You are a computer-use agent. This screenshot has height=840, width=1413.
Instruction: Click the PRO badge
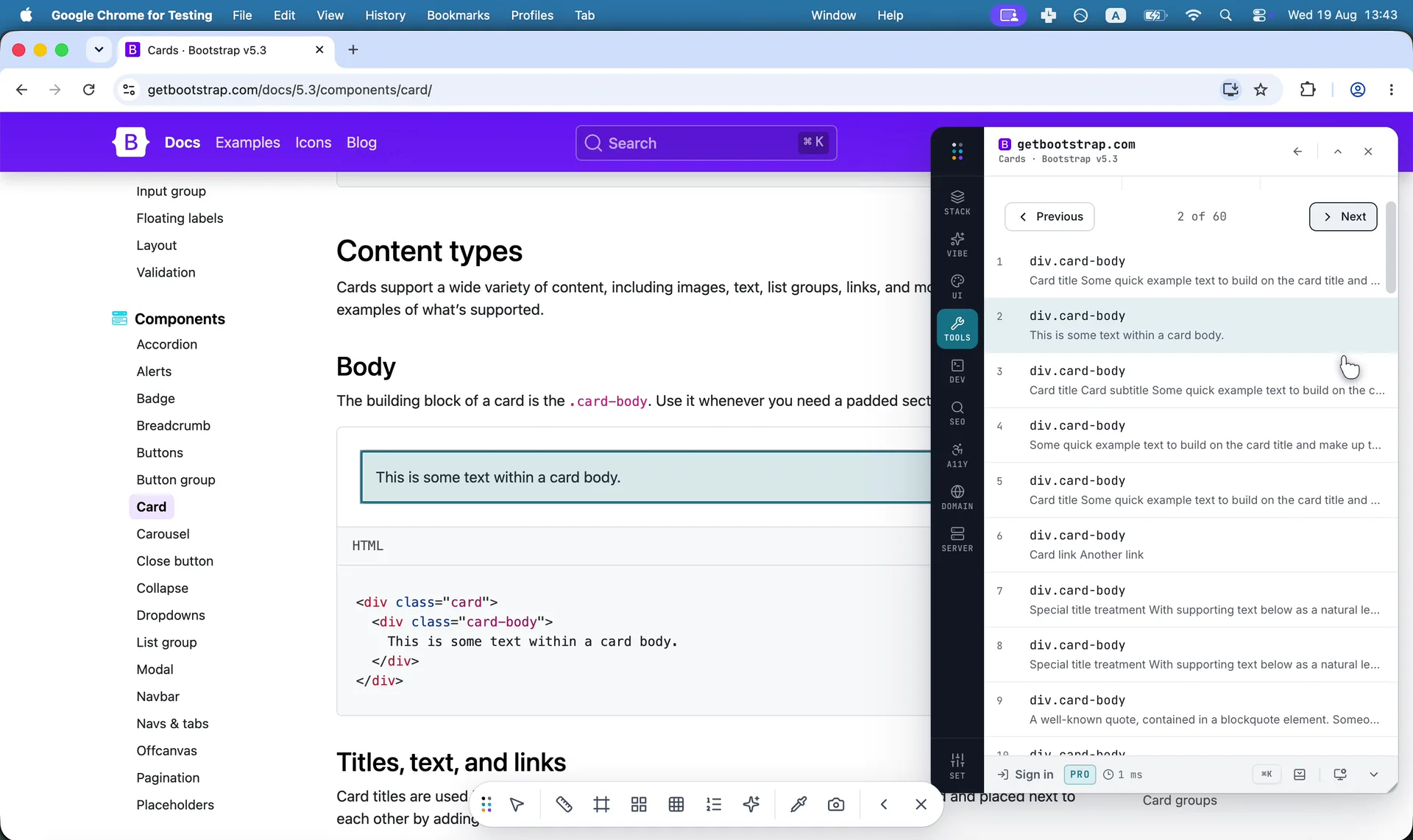(1080, 775)
